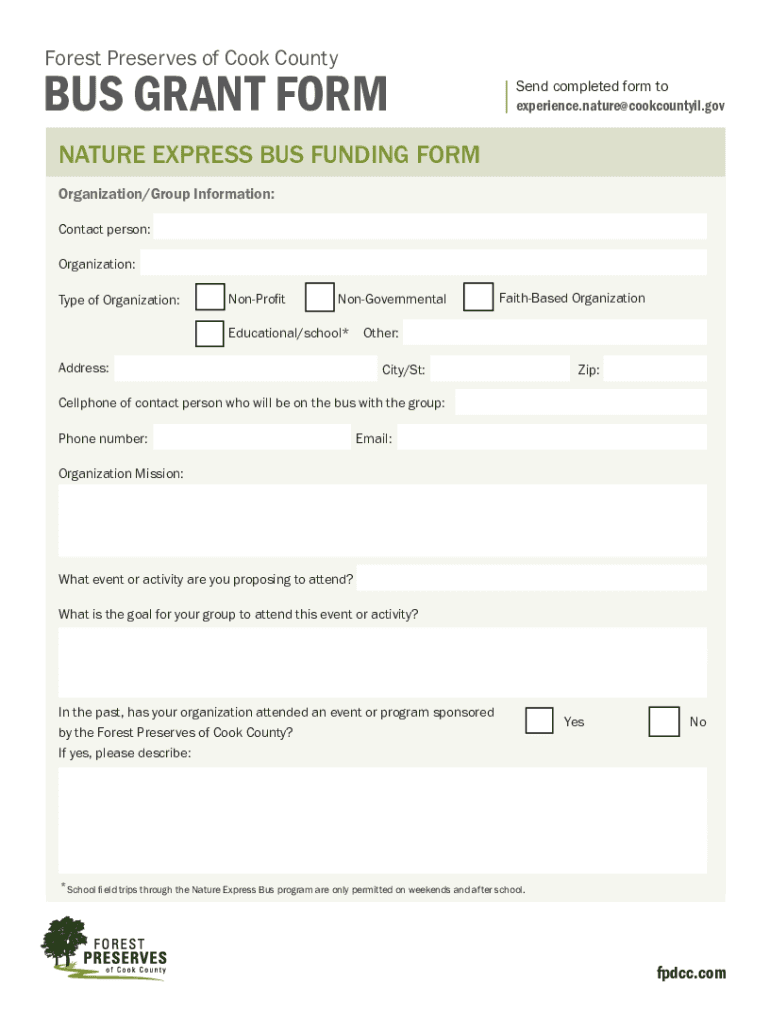Check the Non-Profit checkbox
The height and width of the screenshot is (1024, 770).
(210, 298)
